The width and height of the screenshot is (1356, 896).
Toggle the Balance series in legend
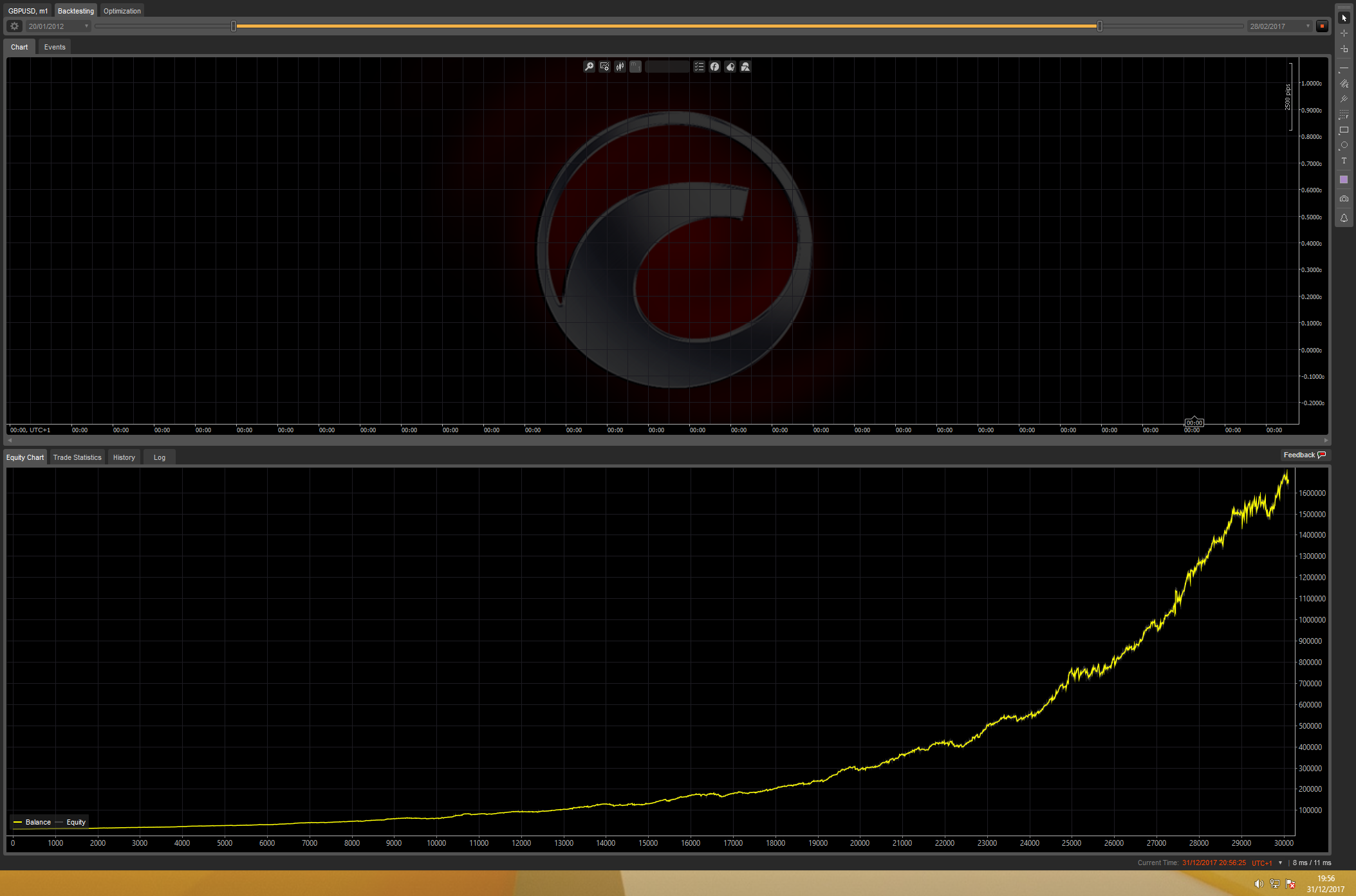click(32, 822)
